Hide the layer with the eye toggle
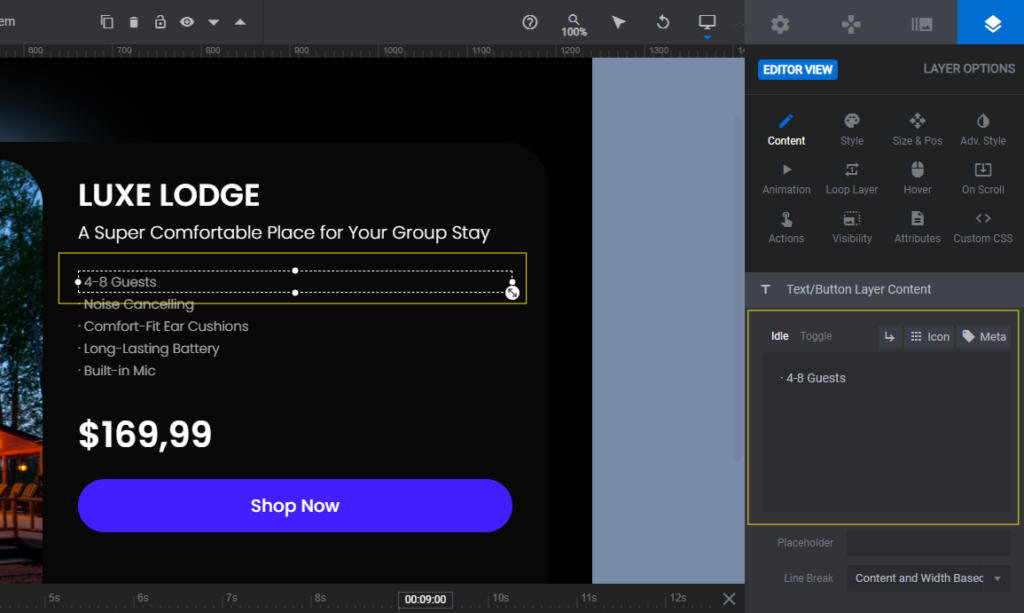1024x613 pixels. [187, 21]
